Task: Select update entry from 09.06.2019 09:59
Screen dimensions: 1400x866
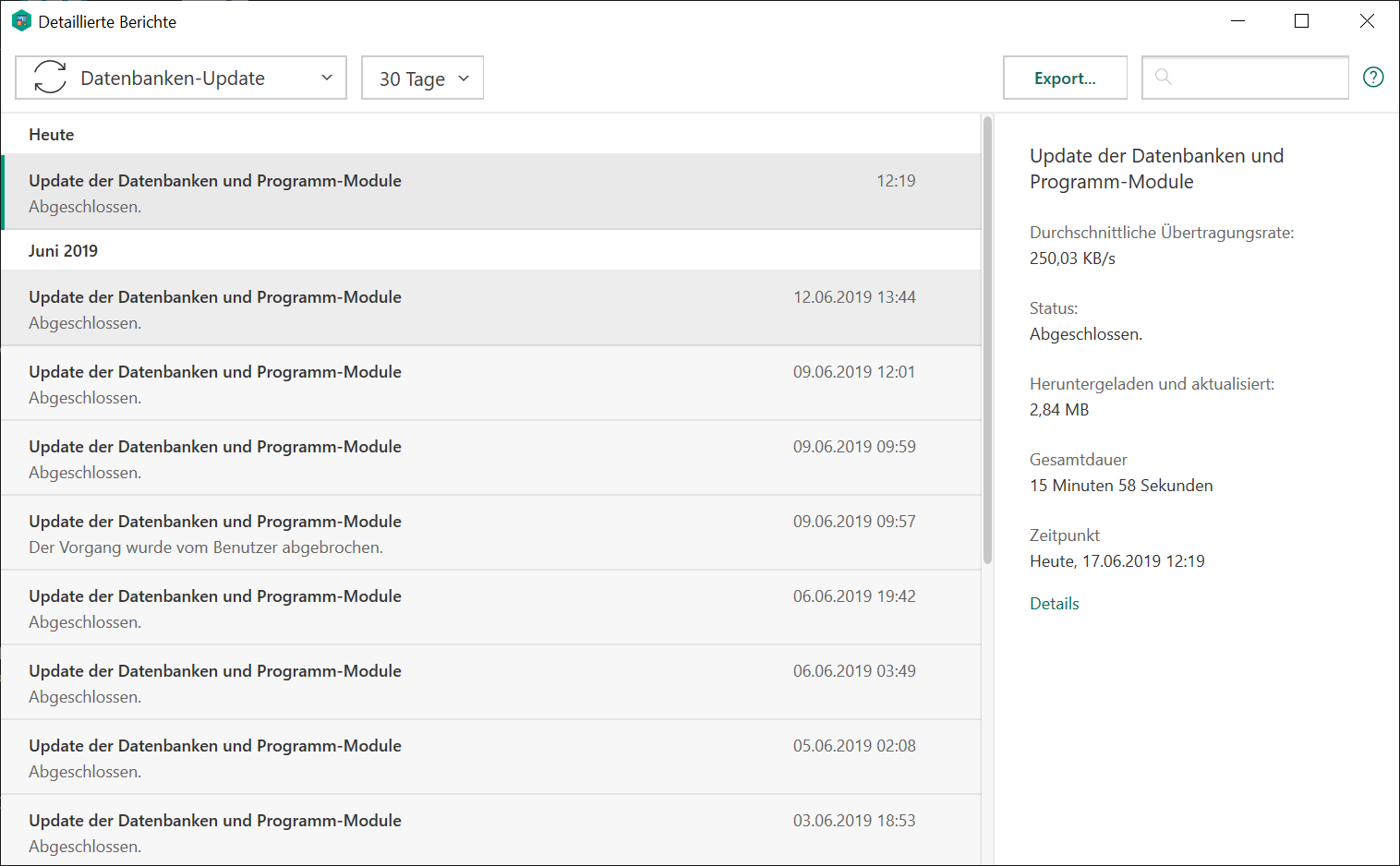Action: point(489,458)
